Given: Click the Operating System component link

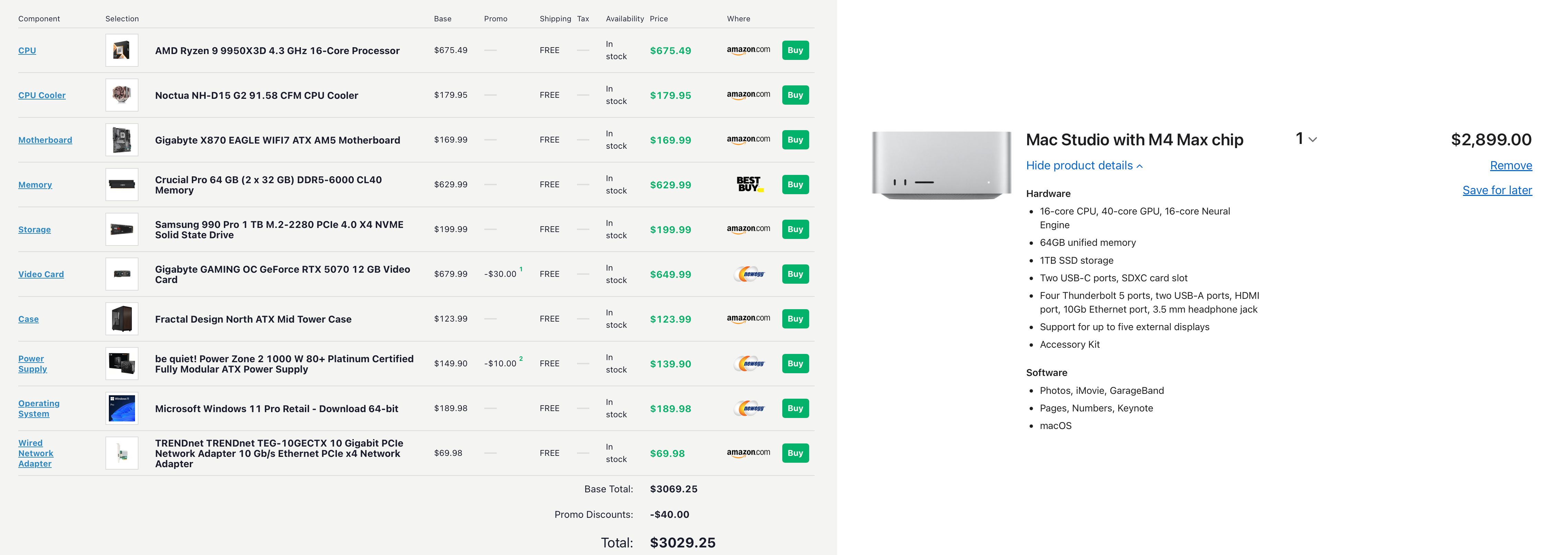Looking at the screenshot, I should (38, 408).
